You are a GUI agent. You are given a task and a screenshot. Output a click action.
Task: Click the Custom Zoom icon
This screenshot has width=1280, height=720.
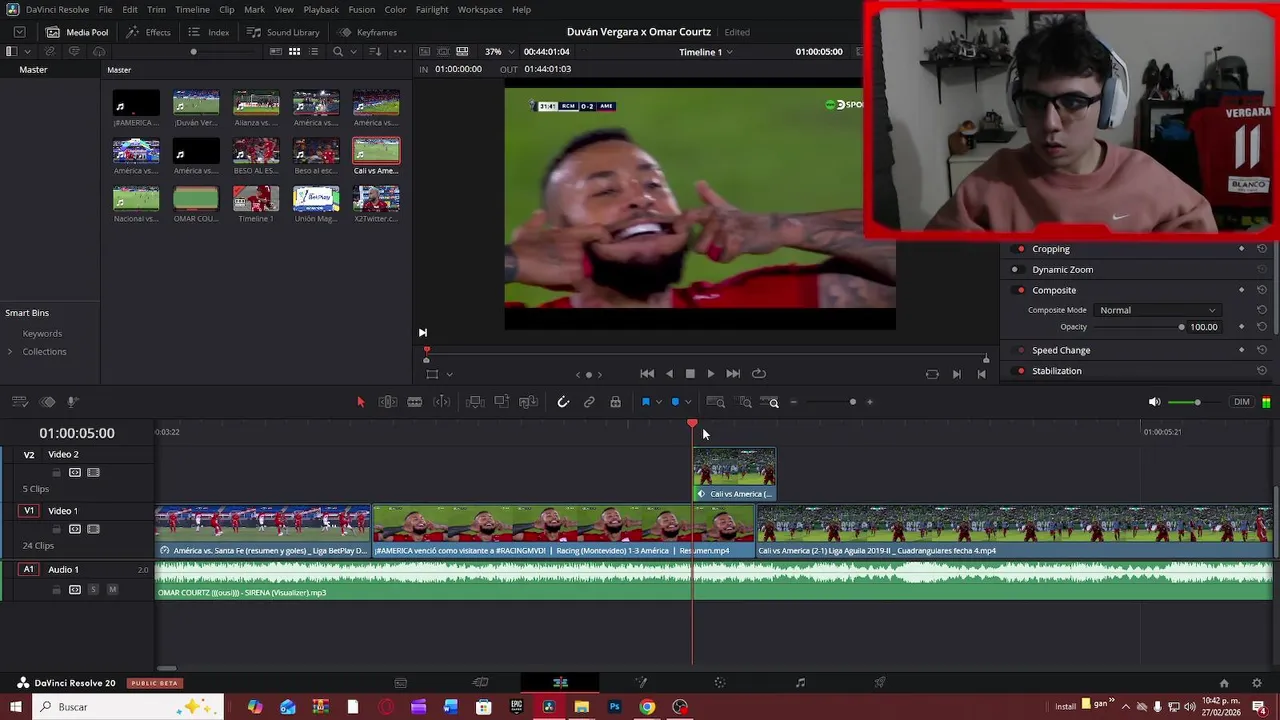[769, 402]
